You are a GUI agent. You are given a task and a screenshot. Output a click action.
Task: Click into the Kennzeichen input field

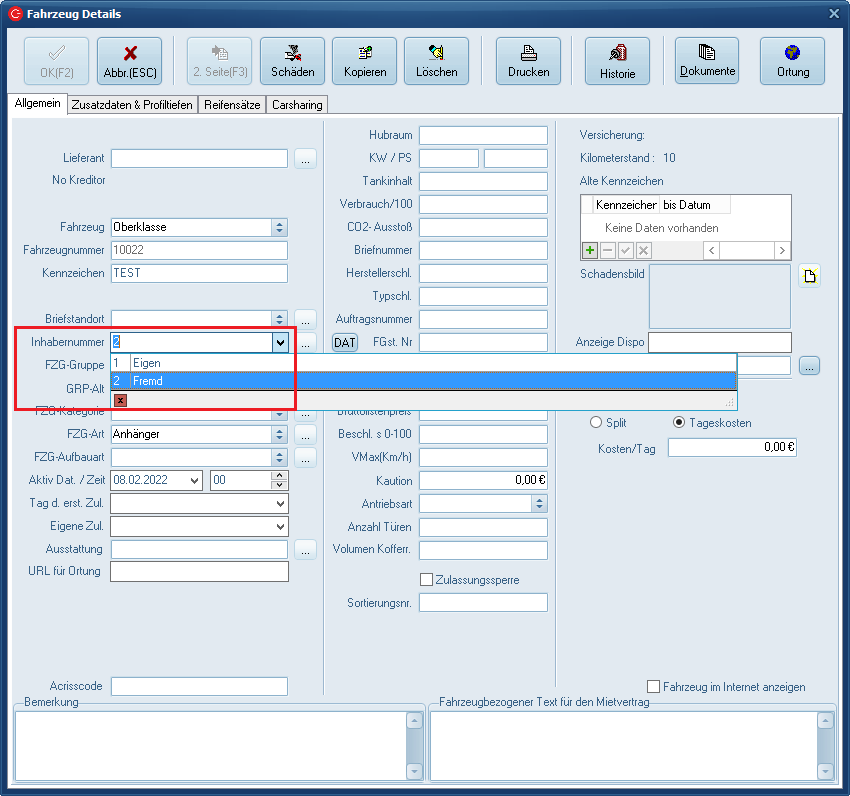(199, 273)
